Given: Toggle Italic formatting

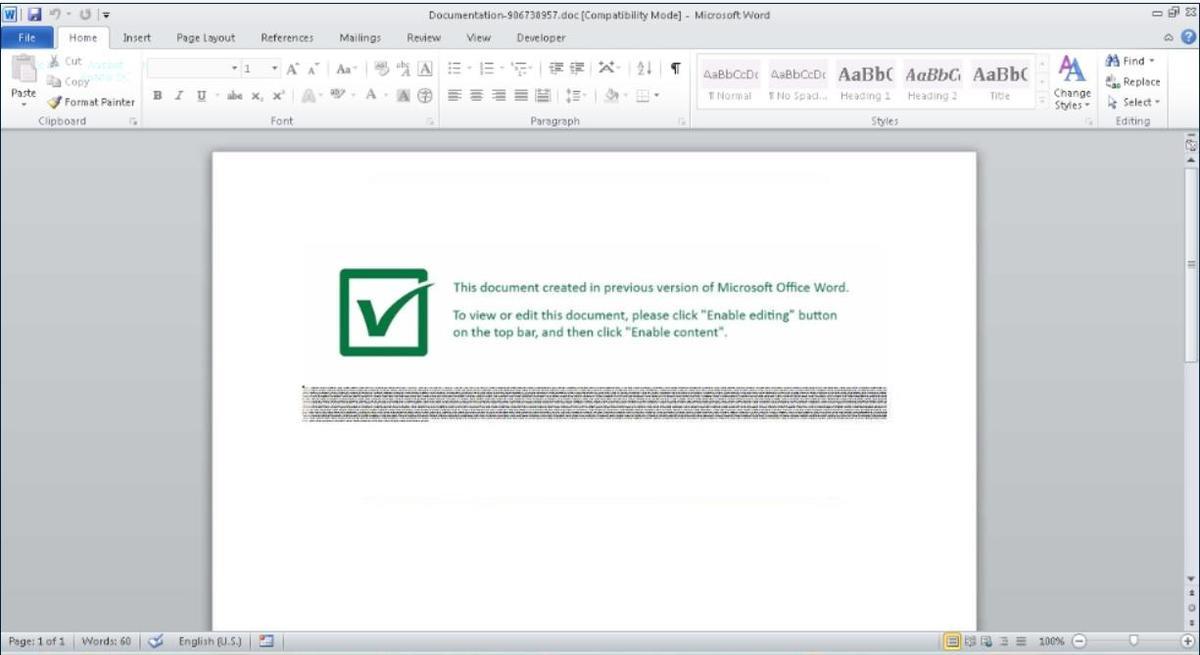Looking at the screenshot, I should (x=179, y=96).
